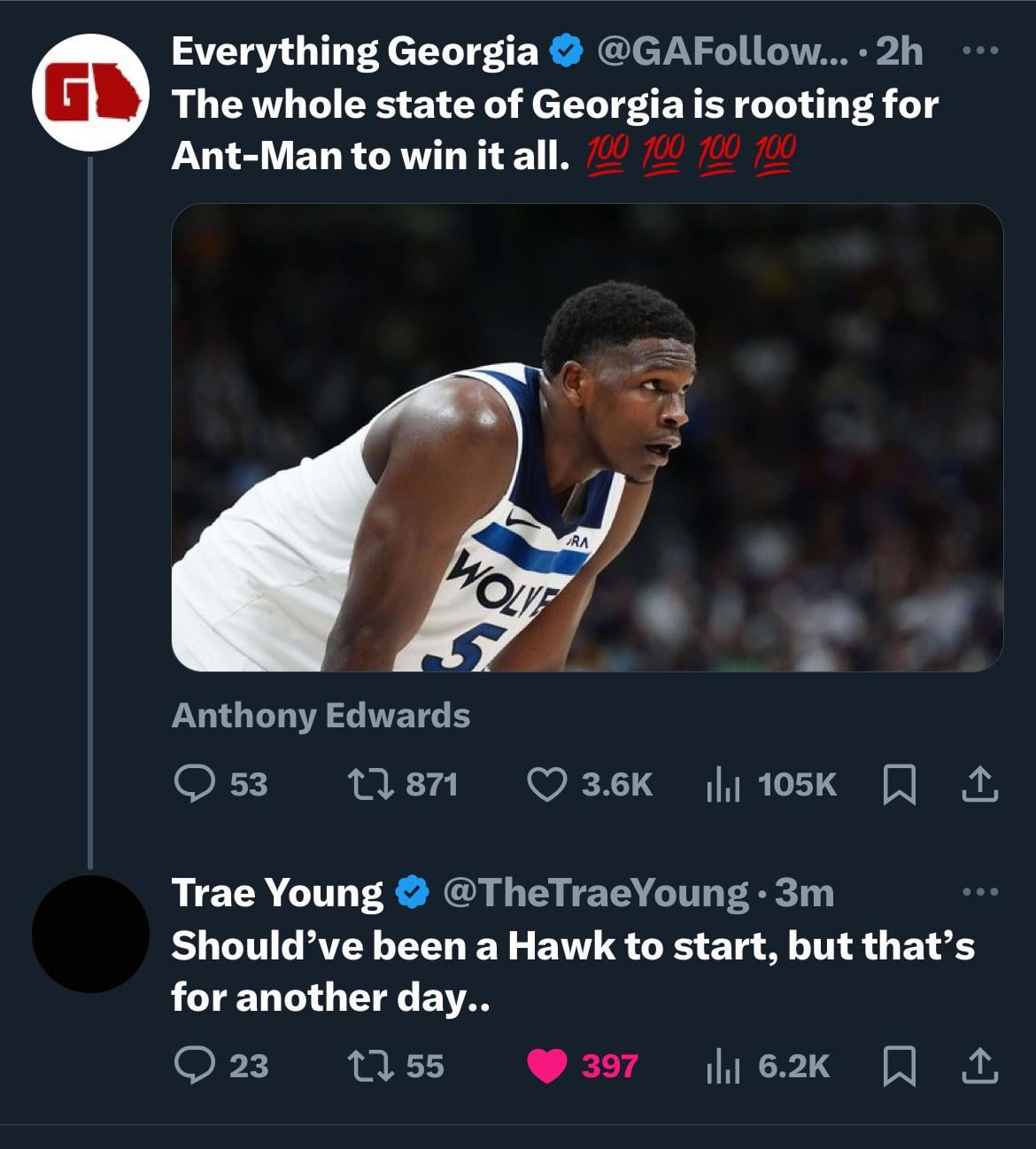Screen dimensions: 1036x1149
Task: Open Trae Young's black profile picture
Action: [x=90, y=933]
